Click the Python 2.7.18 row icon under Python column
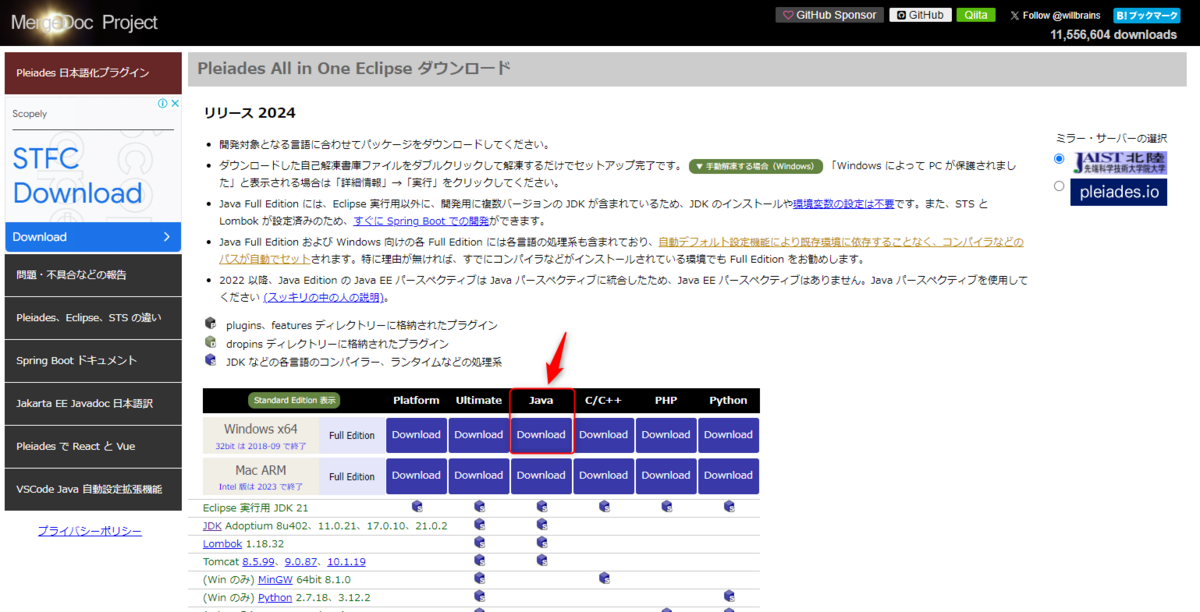Screen dimensions: 1200x612 [728, 596]
